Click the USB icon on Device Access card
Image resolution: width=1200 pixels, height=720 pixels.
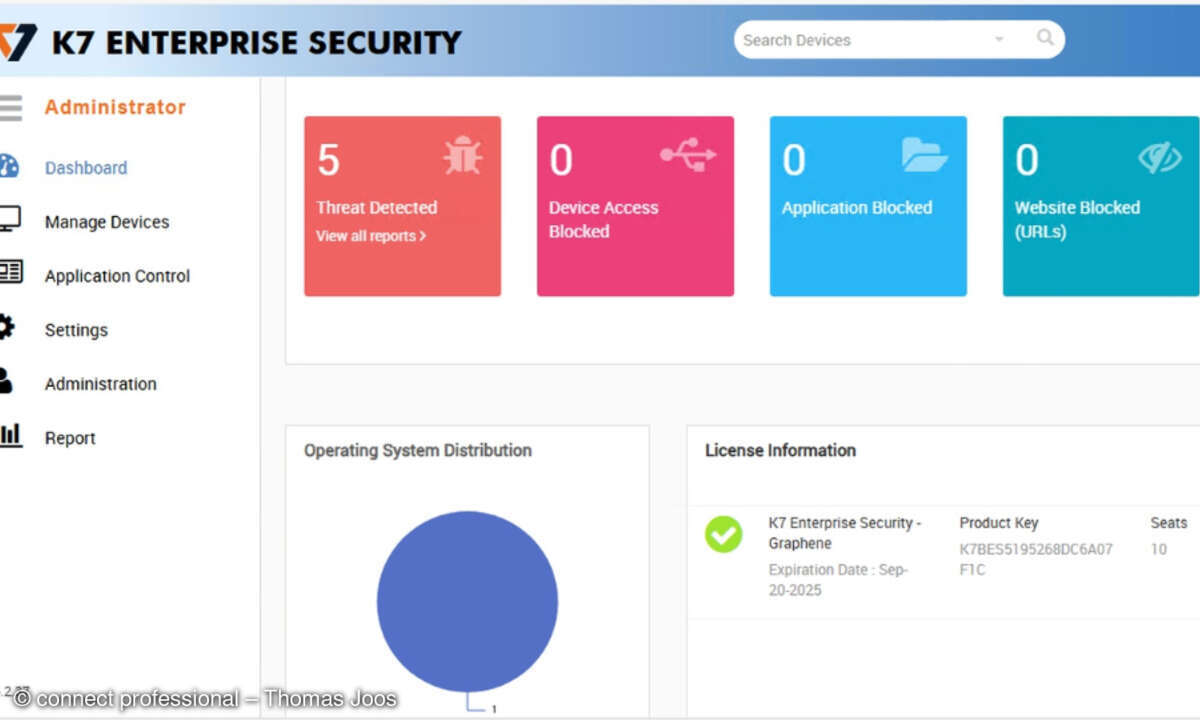tap(688, 155)
